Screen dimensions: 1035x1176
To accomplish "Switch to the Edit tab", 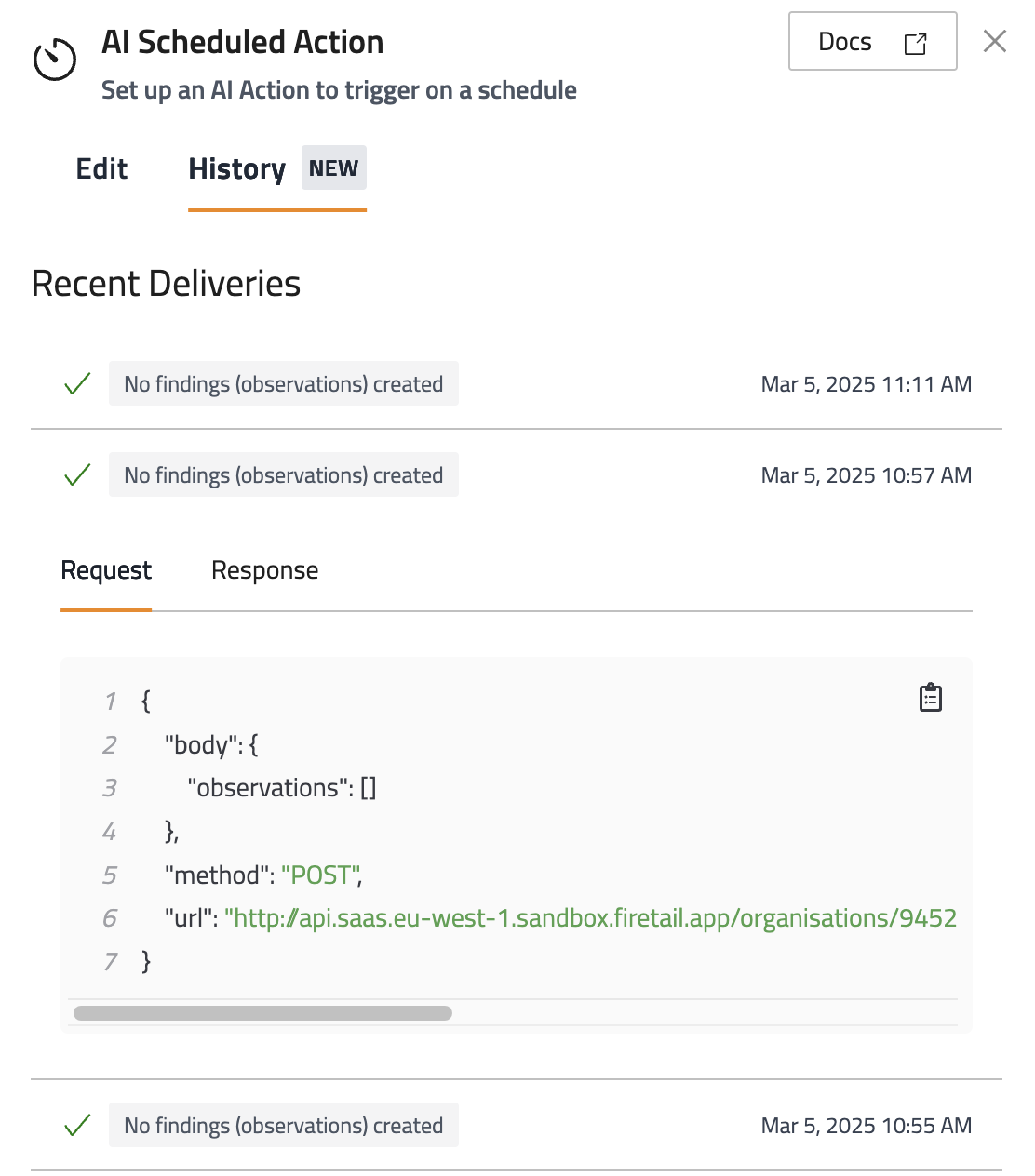I will tap(101, 169).
